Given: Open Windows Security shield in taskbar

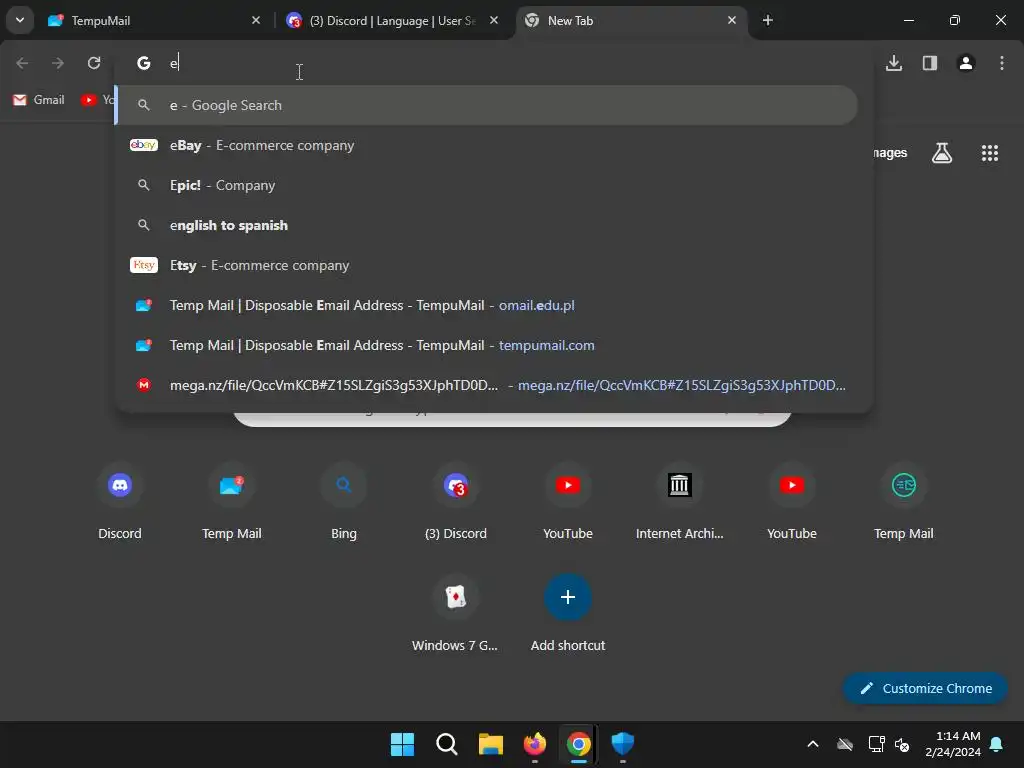Looking at the screenshot, I should tap(622, 744).
